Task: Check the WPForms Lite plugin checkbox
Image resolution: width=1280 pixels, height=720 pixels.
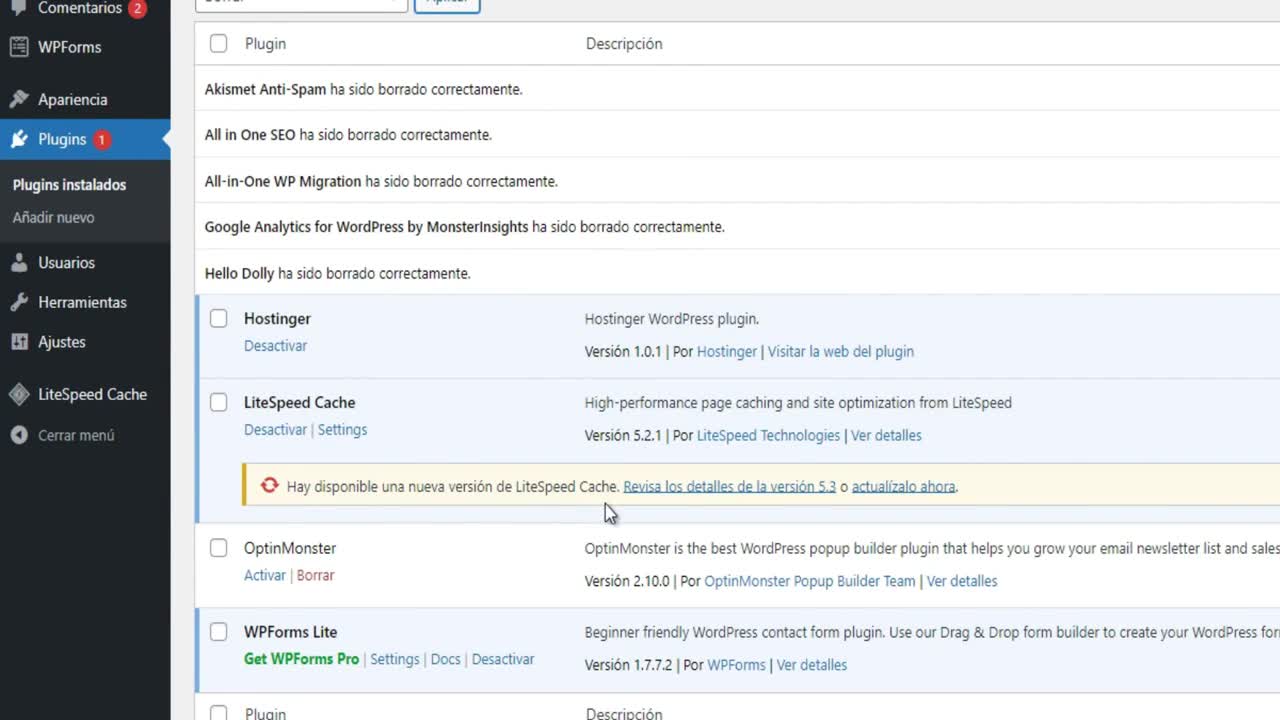Action: tap(218, 632)
